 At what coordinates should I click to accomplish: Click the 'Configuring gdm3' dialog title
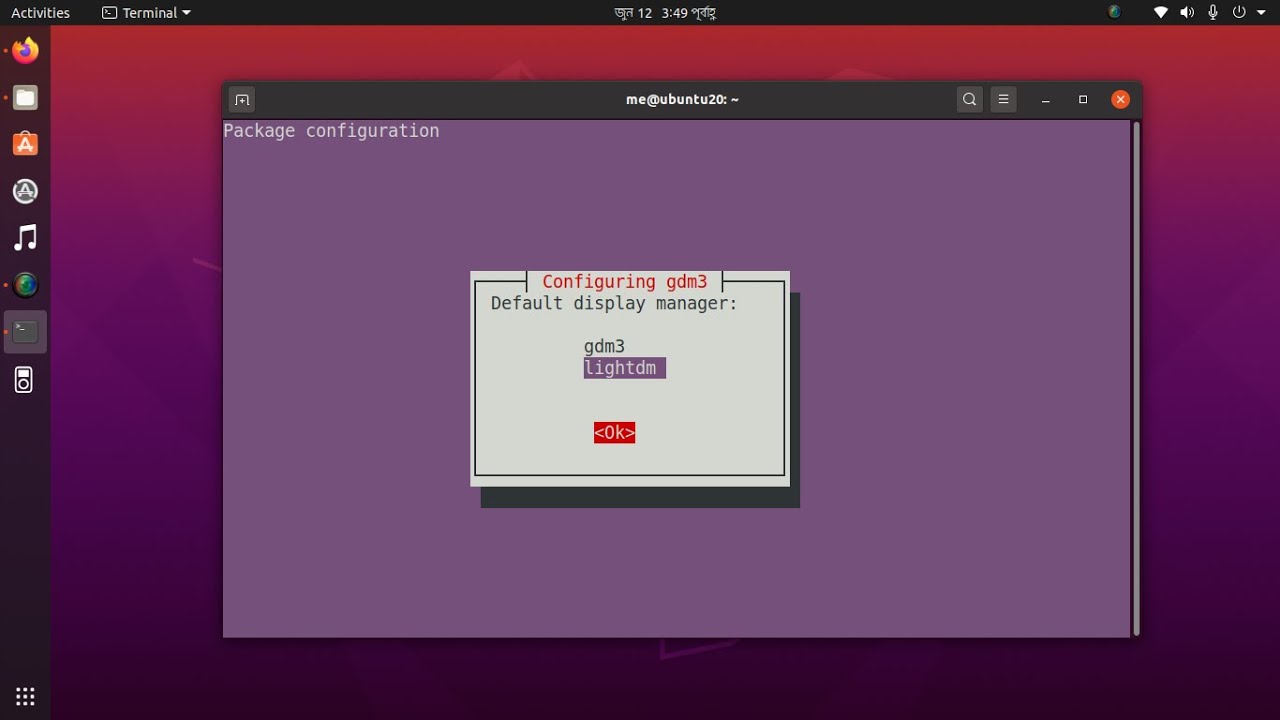tap(624, 282)
